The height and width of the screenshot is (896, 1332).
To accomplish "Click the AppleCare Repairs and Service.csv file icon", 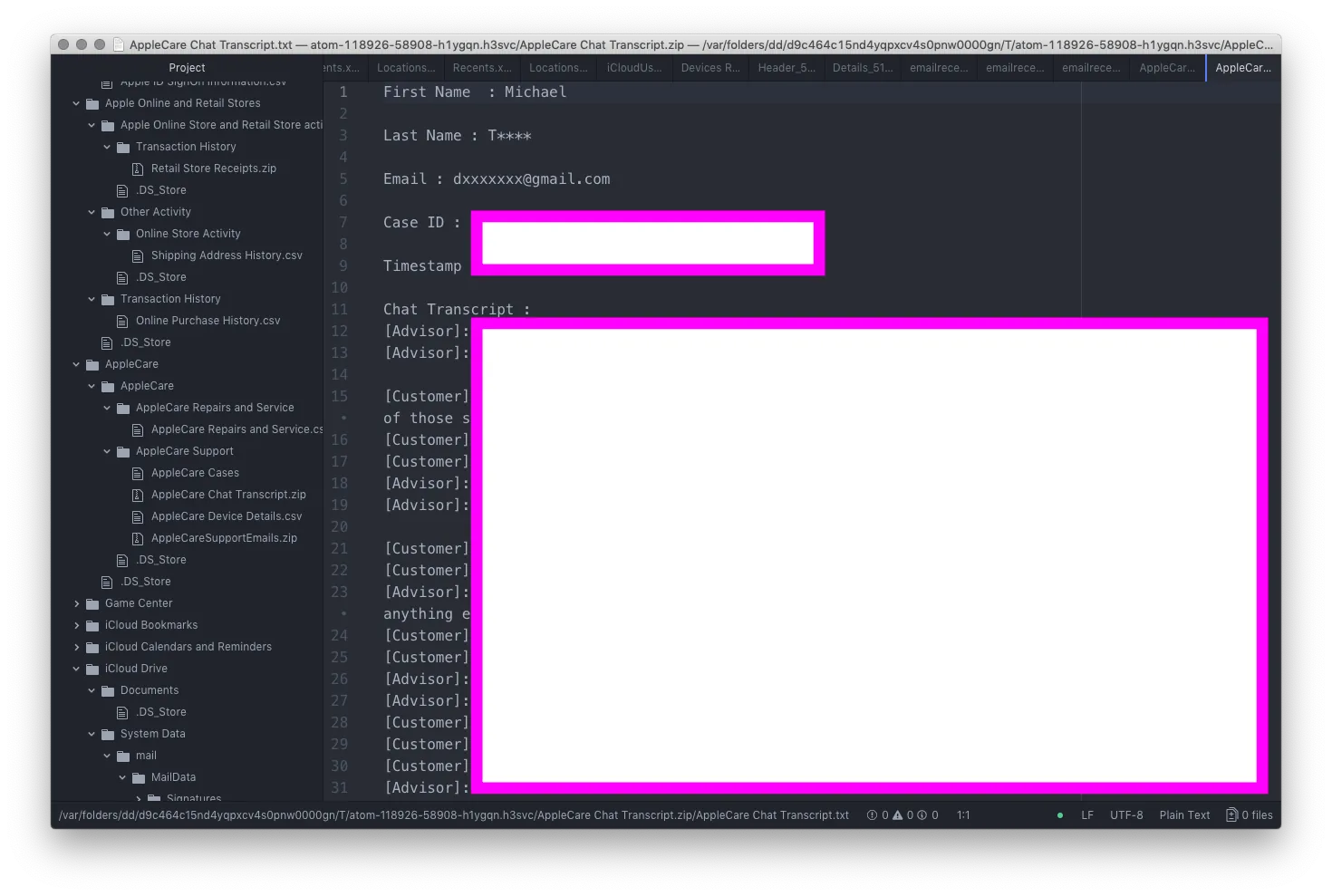I will [138, 429].
